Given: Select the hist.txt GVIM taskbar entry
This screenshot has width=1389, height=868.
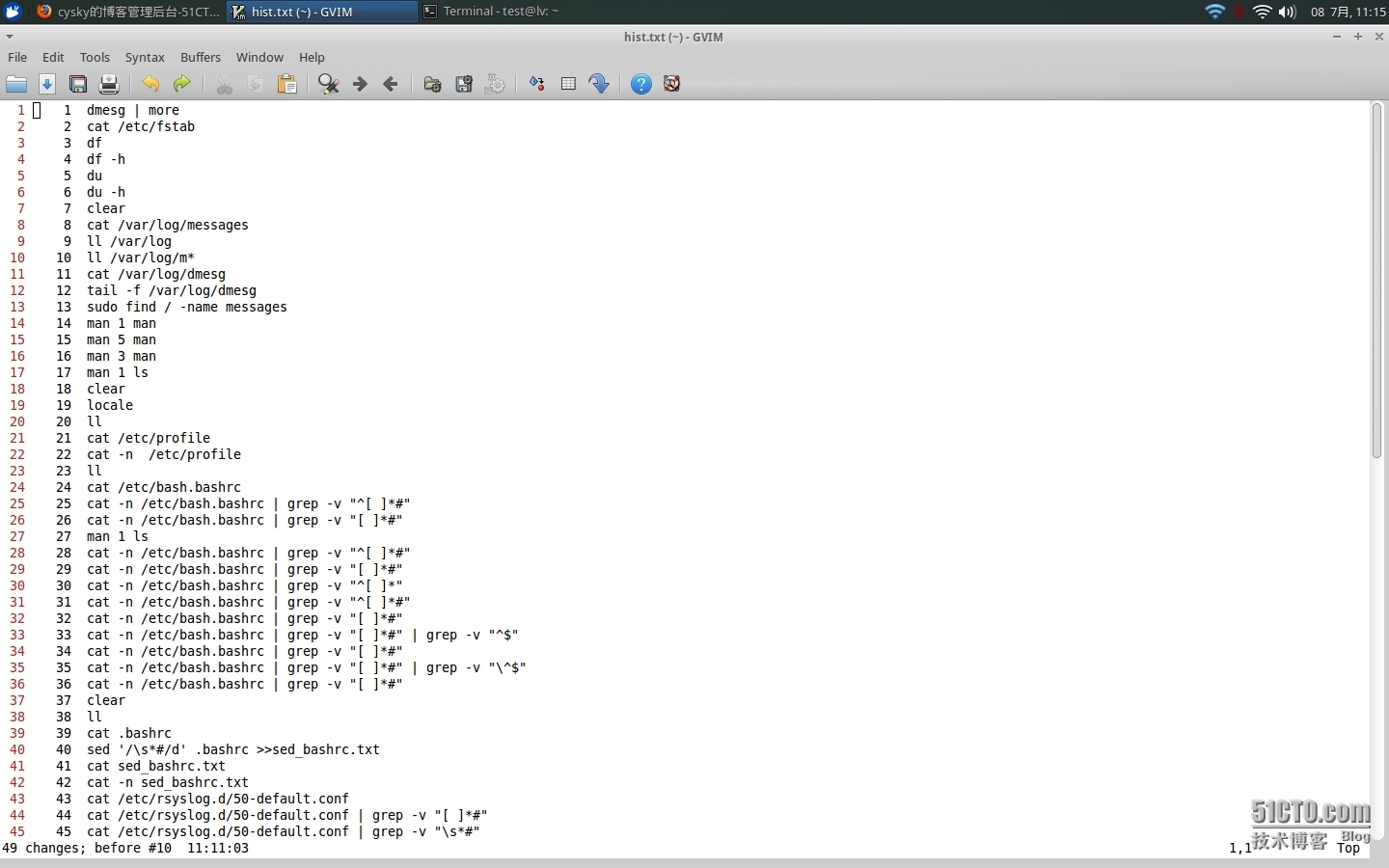Looking at the screenshot, I should click(x=322, y=12).
